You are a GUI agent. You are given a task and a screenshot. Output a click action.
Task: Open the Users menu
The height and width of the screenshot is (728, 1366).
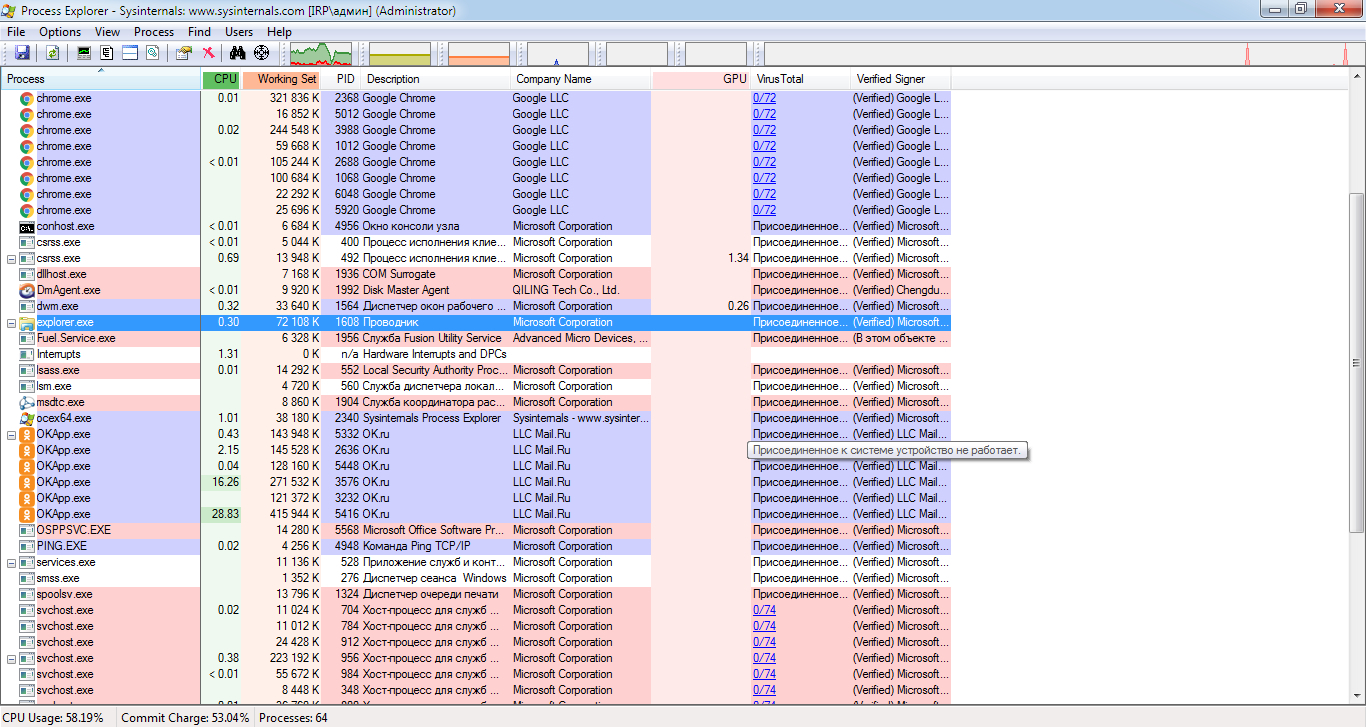coord(239,32)
